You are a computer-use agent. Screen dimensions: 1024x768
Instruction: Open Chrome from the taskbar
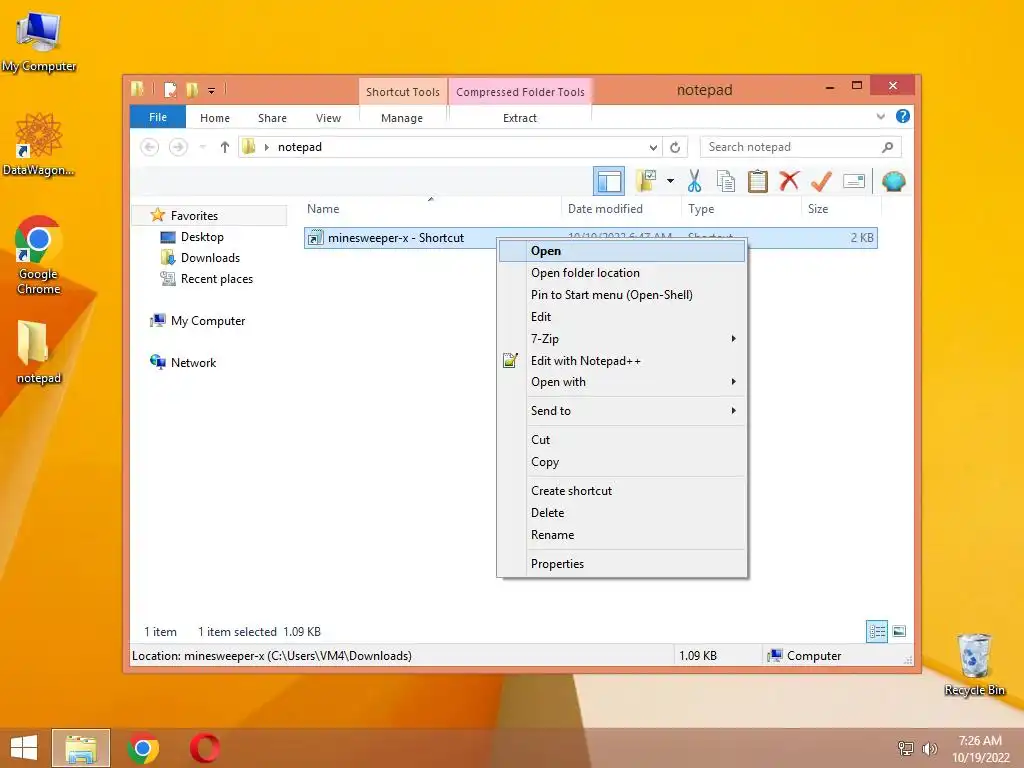(x=143, y=748)
